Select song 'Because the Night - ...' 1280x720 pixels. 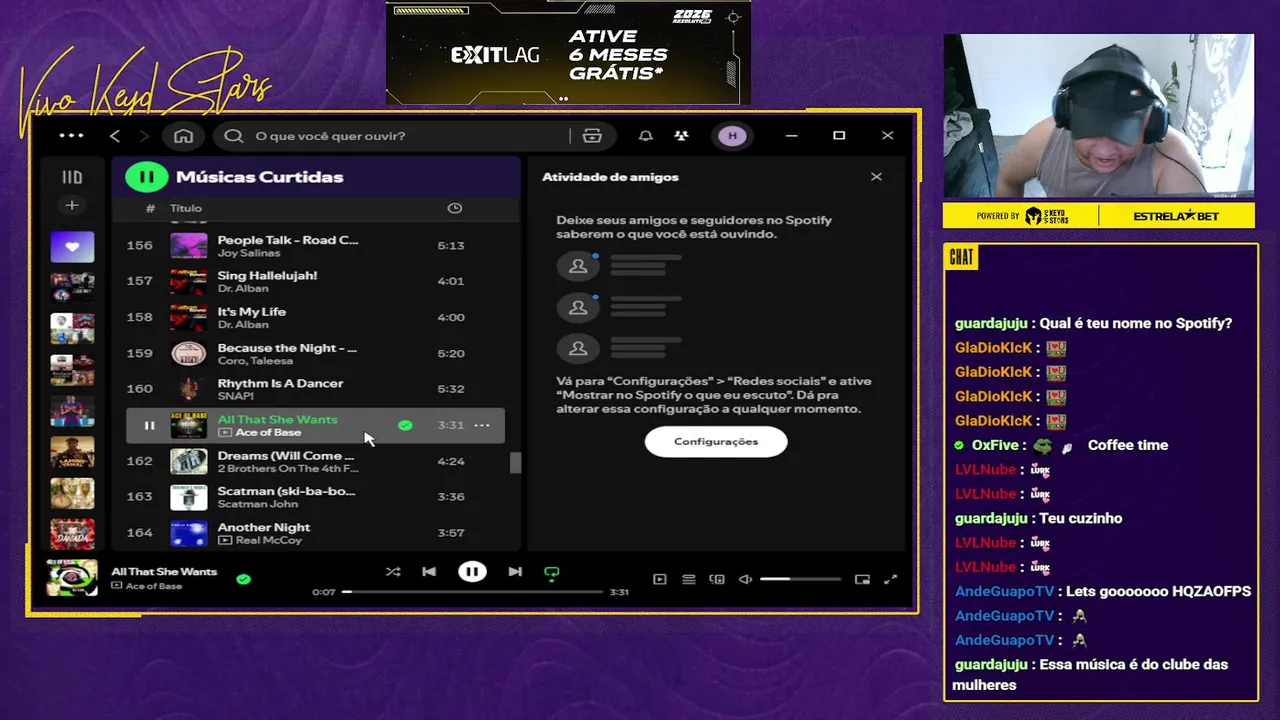(287, 347)
